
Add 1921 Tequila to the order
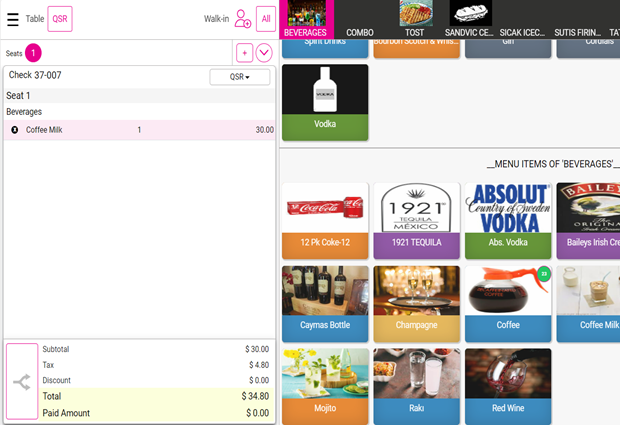[x=416, y=220]
